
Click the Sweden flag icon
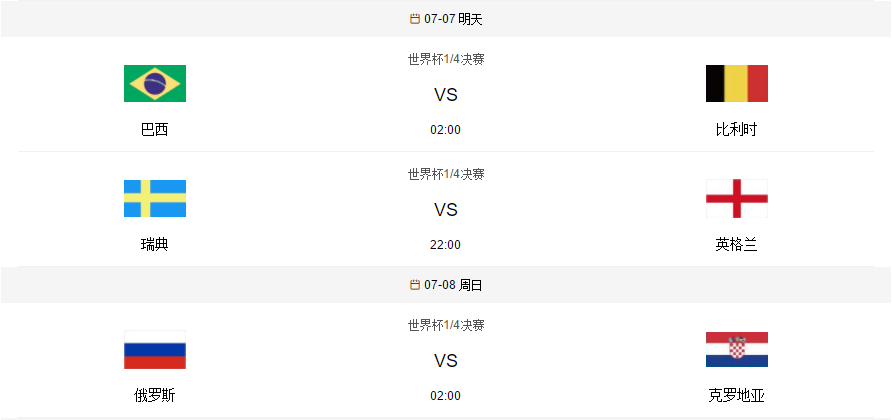pos(155,199)
